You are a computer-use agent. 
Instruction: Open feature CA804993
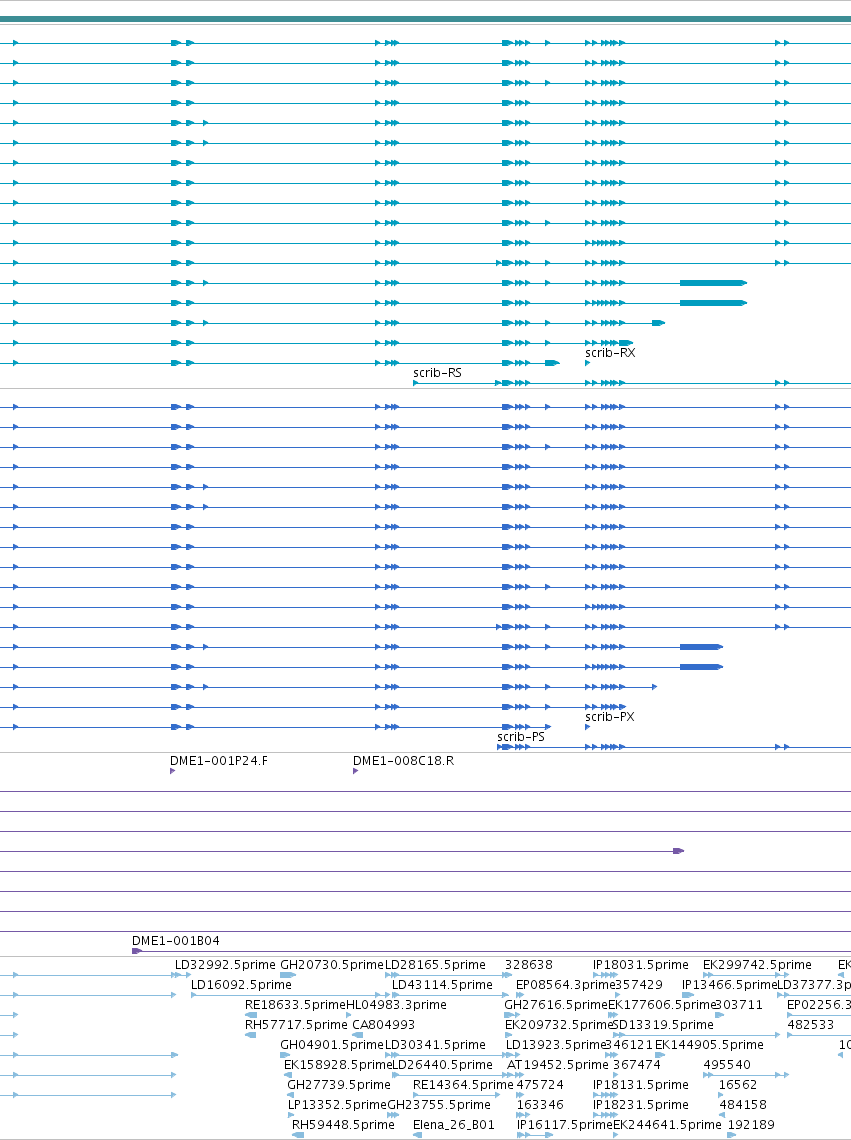coord(383,1024)
